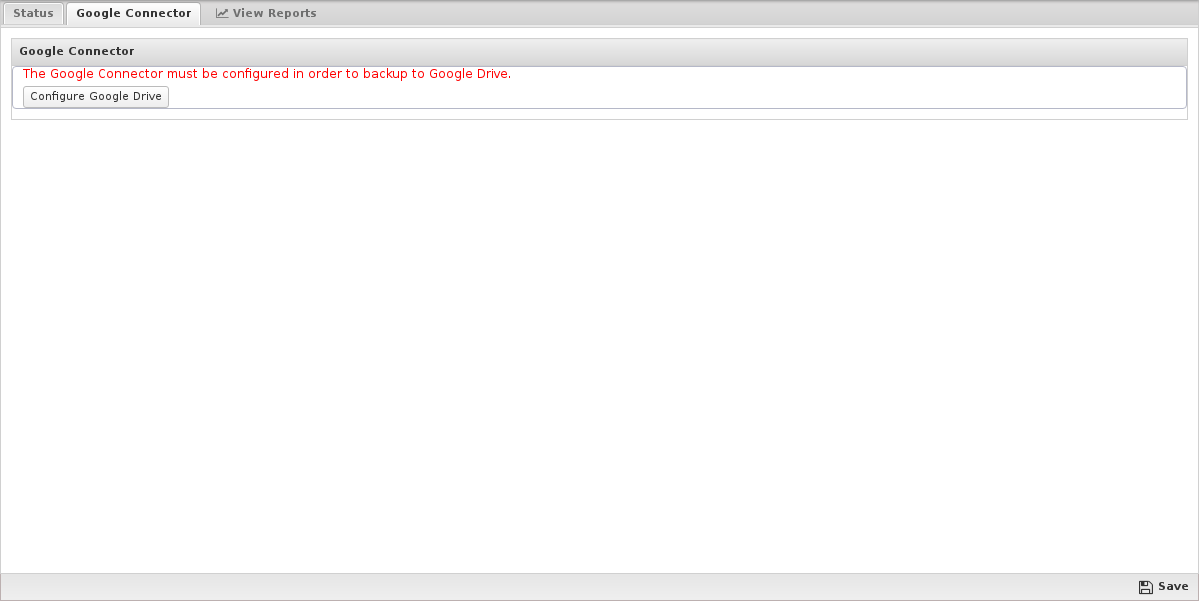This screenshot has height=601, width=1199.
Task: Click the Save button
Action: coord(1163,586)
